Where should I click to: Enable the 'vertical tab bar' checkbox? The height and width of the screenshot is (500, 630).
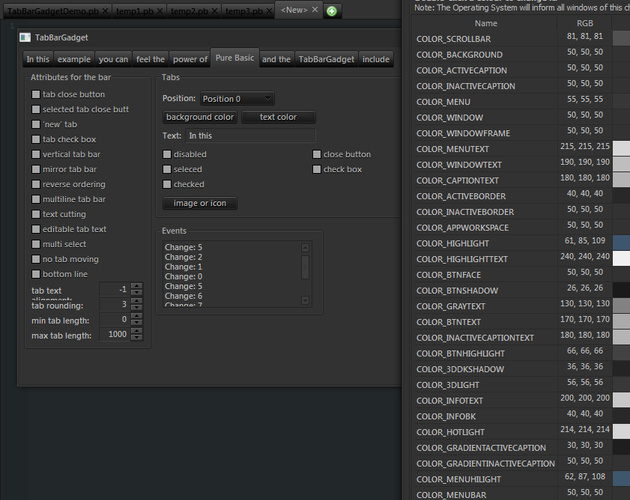36,154
